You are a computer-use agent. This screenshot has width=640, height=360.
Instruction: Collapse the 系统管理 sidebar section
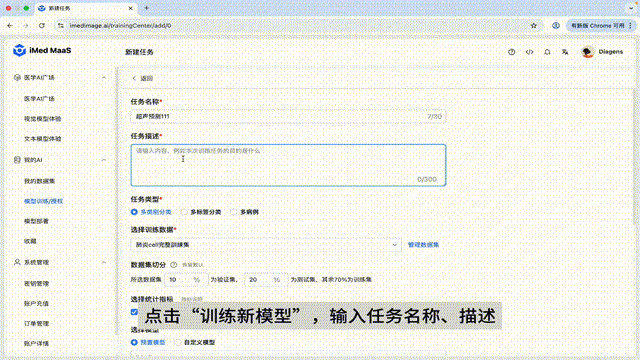[x=104, y=262]
